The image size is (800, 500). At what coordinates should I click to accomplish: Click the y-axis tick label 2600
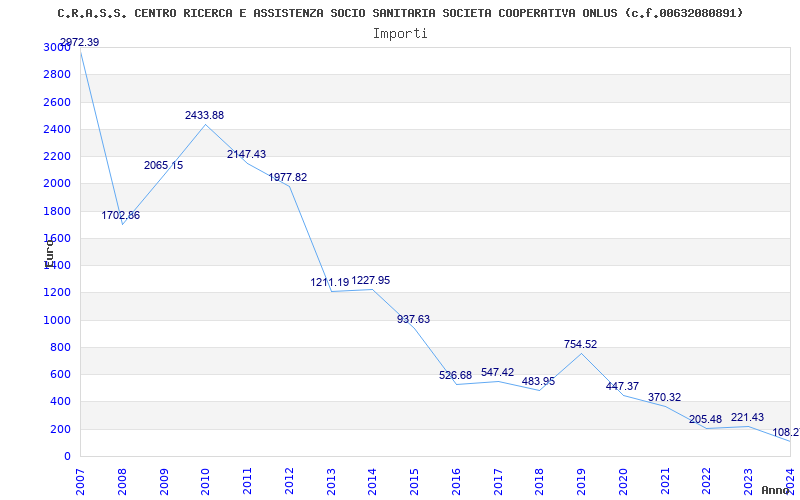[x=57, y=102]
